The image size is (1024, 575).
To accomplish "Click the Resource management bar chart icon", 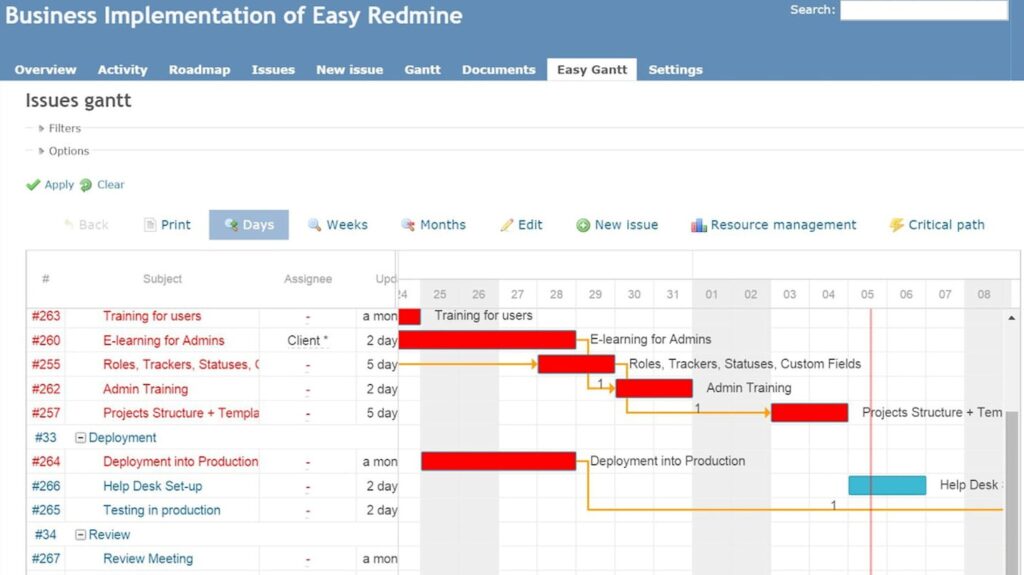I will coord(699,225).
